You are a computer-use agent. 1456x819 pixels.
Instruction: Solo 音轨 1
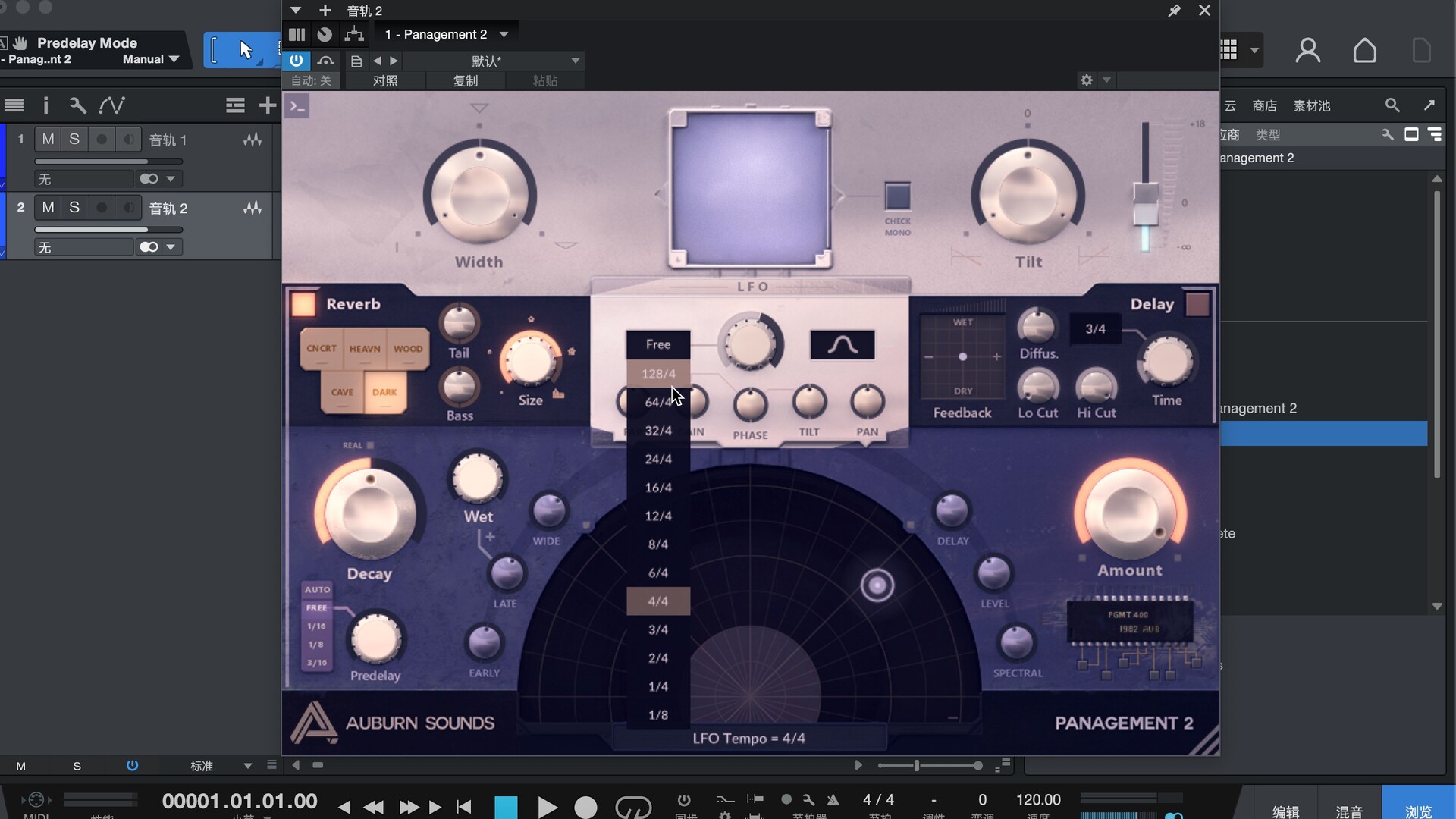click(74, 140)
